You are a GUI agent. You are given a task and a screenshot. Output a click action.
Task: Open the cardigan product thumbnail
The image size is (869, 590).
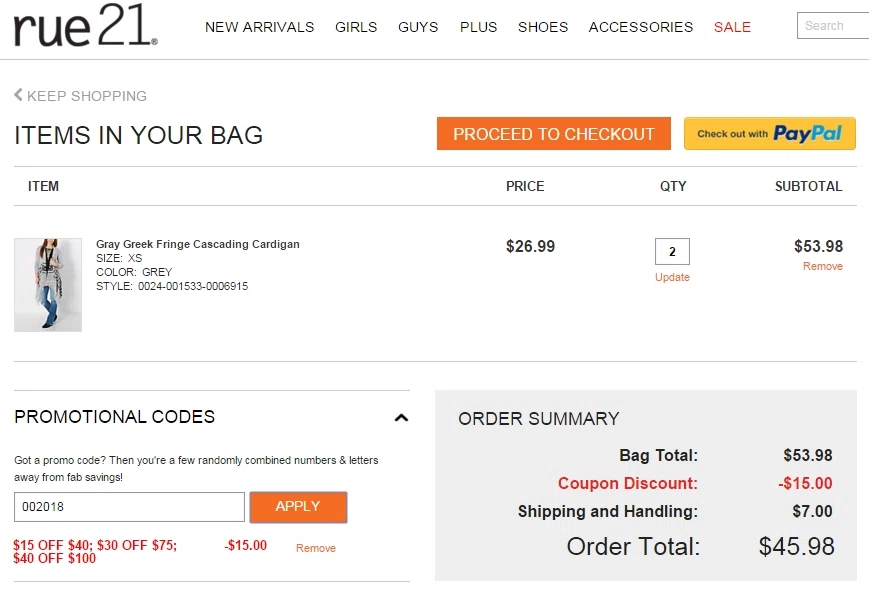48,285
